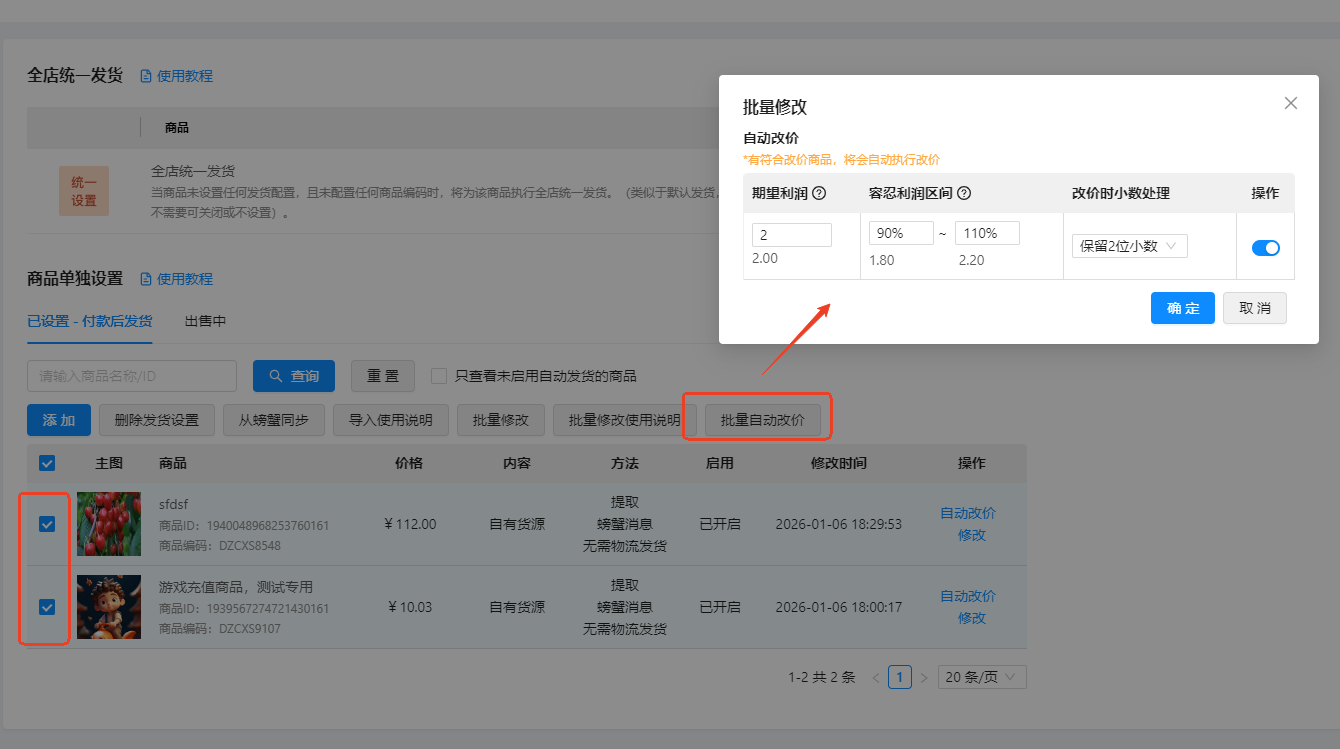Click 自动改价 link in 游戏充值商品 row
This screenshot has height=749, width=1340.
tap(968, 596)
